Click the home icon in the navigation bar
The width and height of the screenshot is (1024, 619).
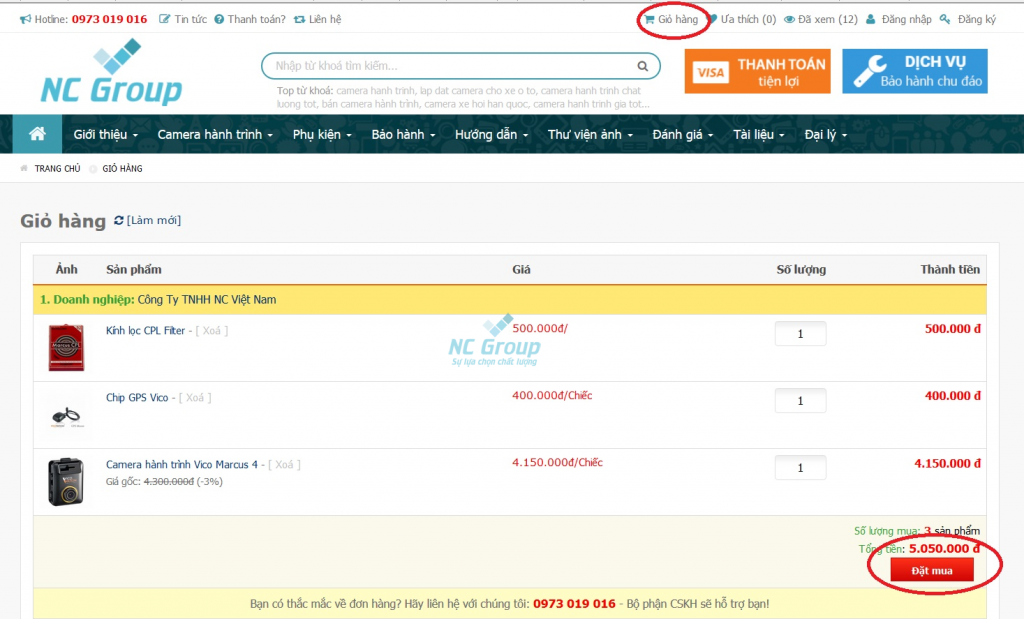click(x=36, y=133)
